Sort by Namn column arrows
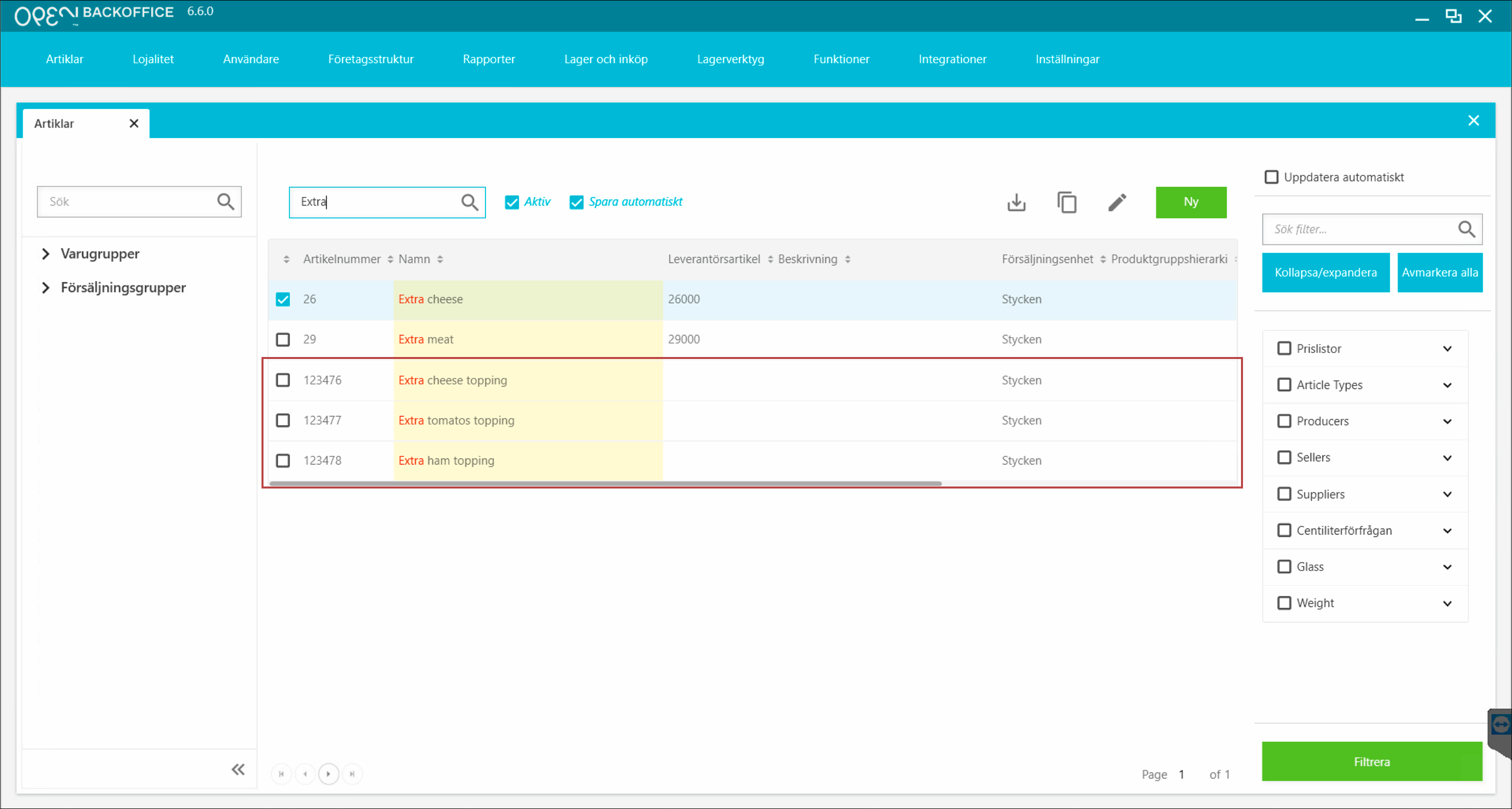The image size is (1512, 809). click(x=440, y=259)
